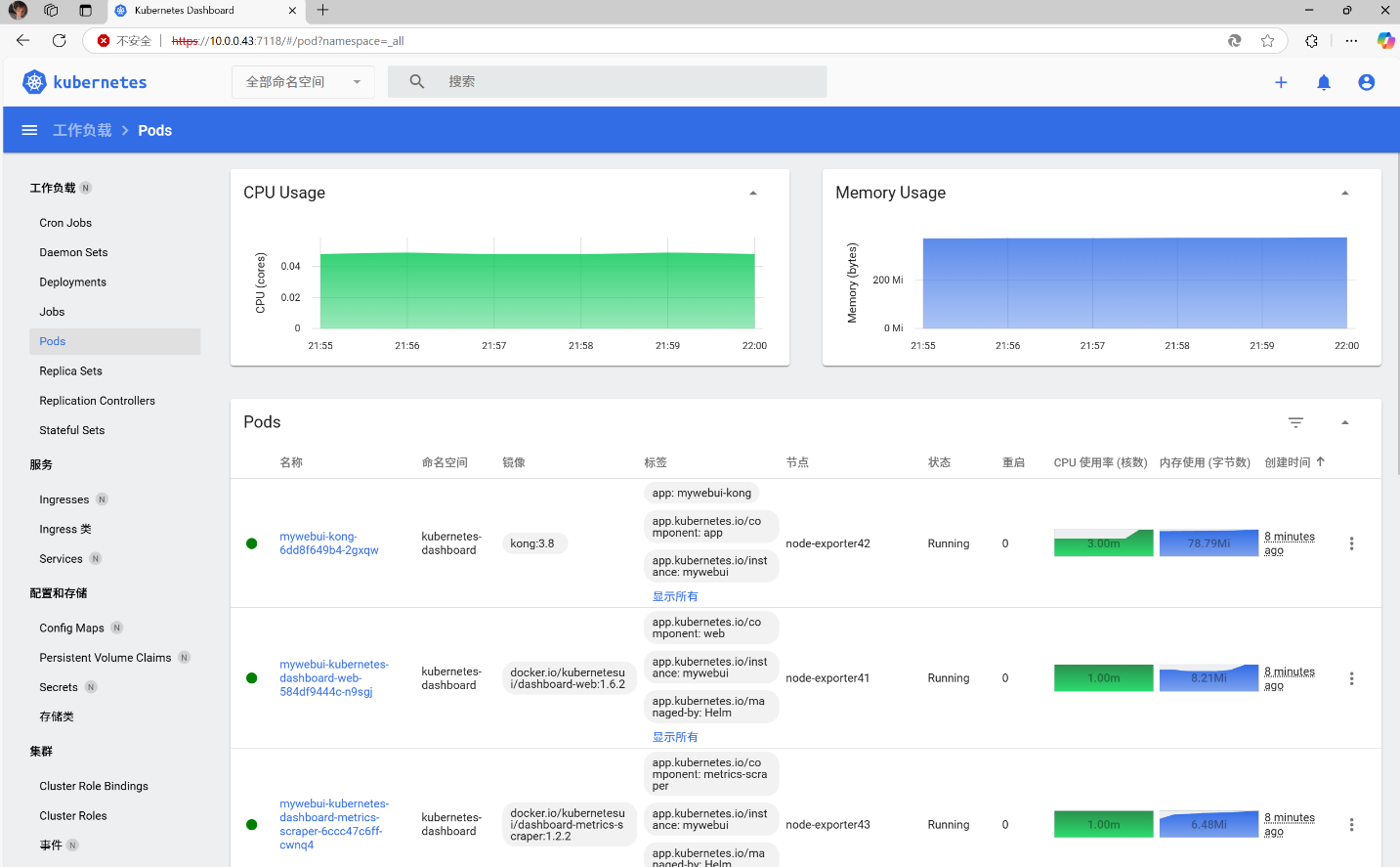
Task: Add page to favorites star
Action: (x=1267, y=41)
